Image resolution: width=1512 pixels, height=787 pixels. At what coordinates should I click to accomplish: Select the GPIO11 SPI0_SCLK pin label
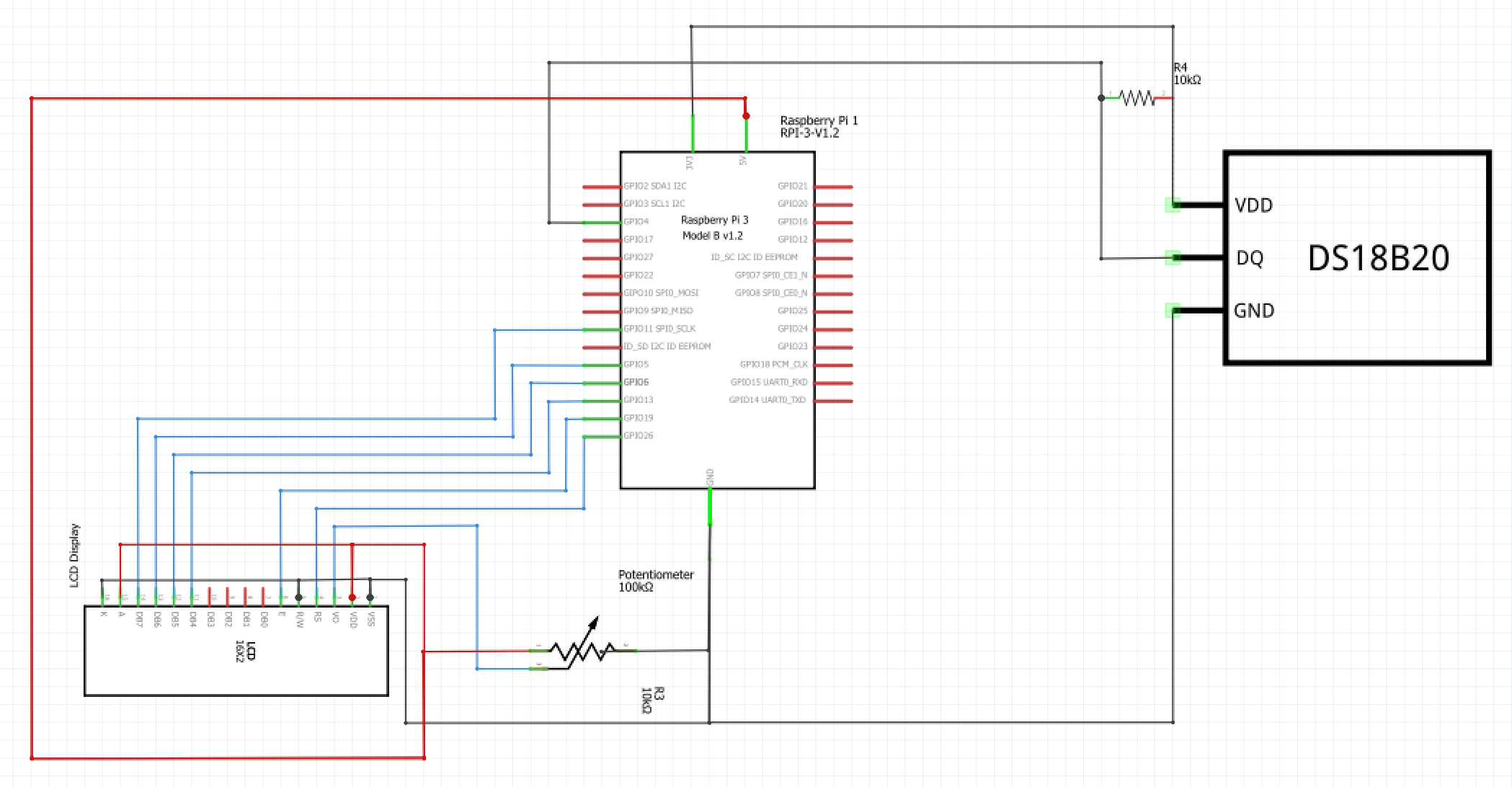pyautogui.click(x=659, y=329)
